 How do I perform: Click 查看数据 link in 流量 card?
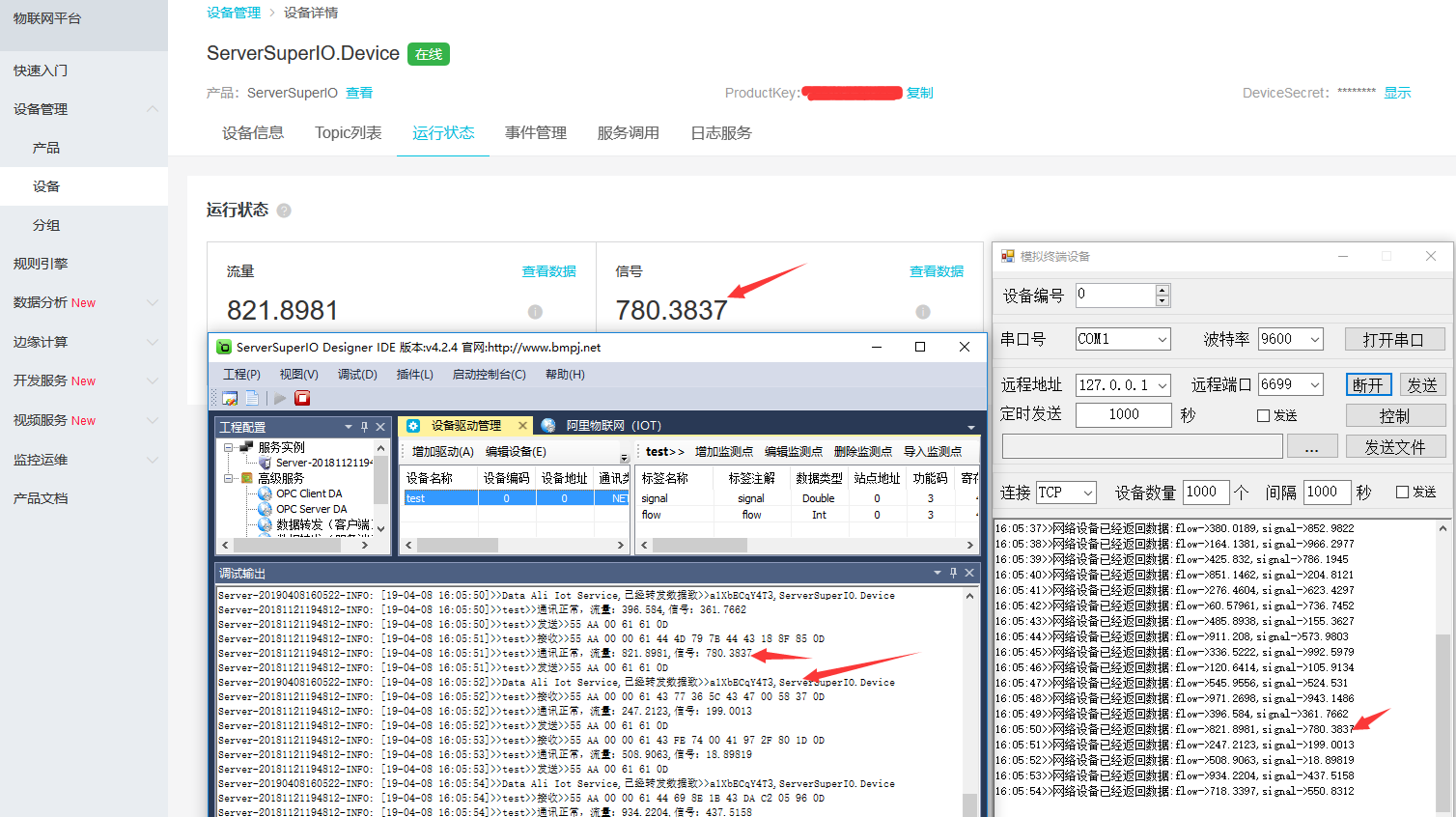tap(549, 271)
